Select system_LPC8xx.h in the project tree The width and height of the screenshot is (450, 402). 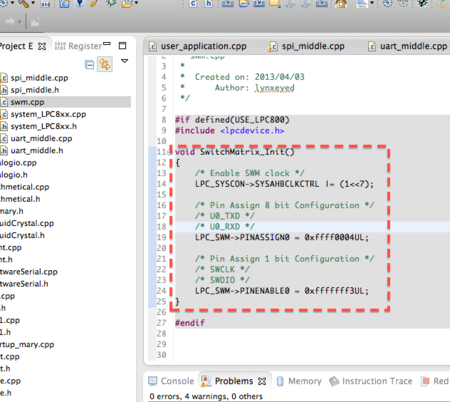tap(44, 126)
